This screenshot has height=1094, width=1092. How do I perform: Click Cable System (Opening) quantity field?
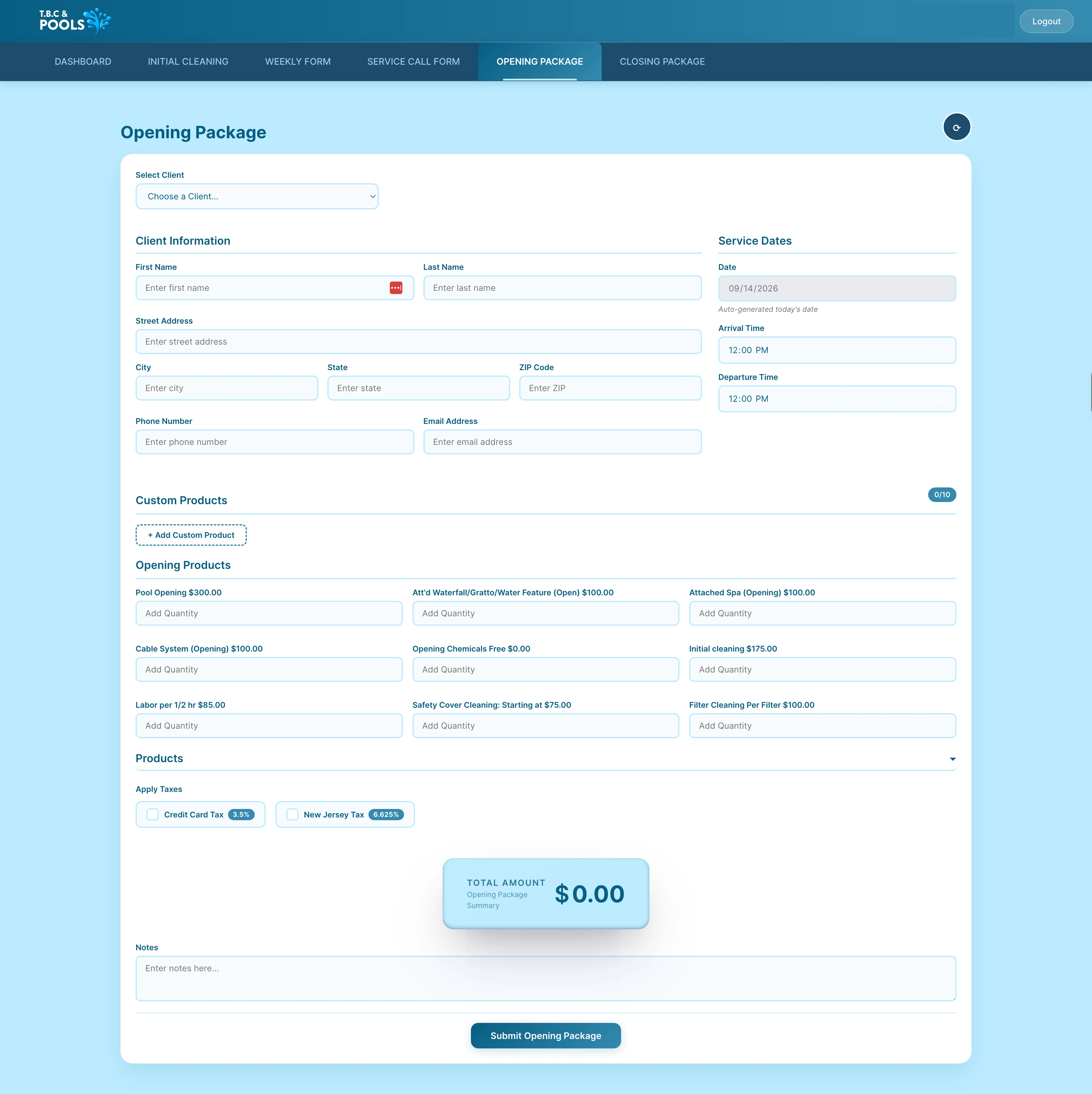pos(268,669)
